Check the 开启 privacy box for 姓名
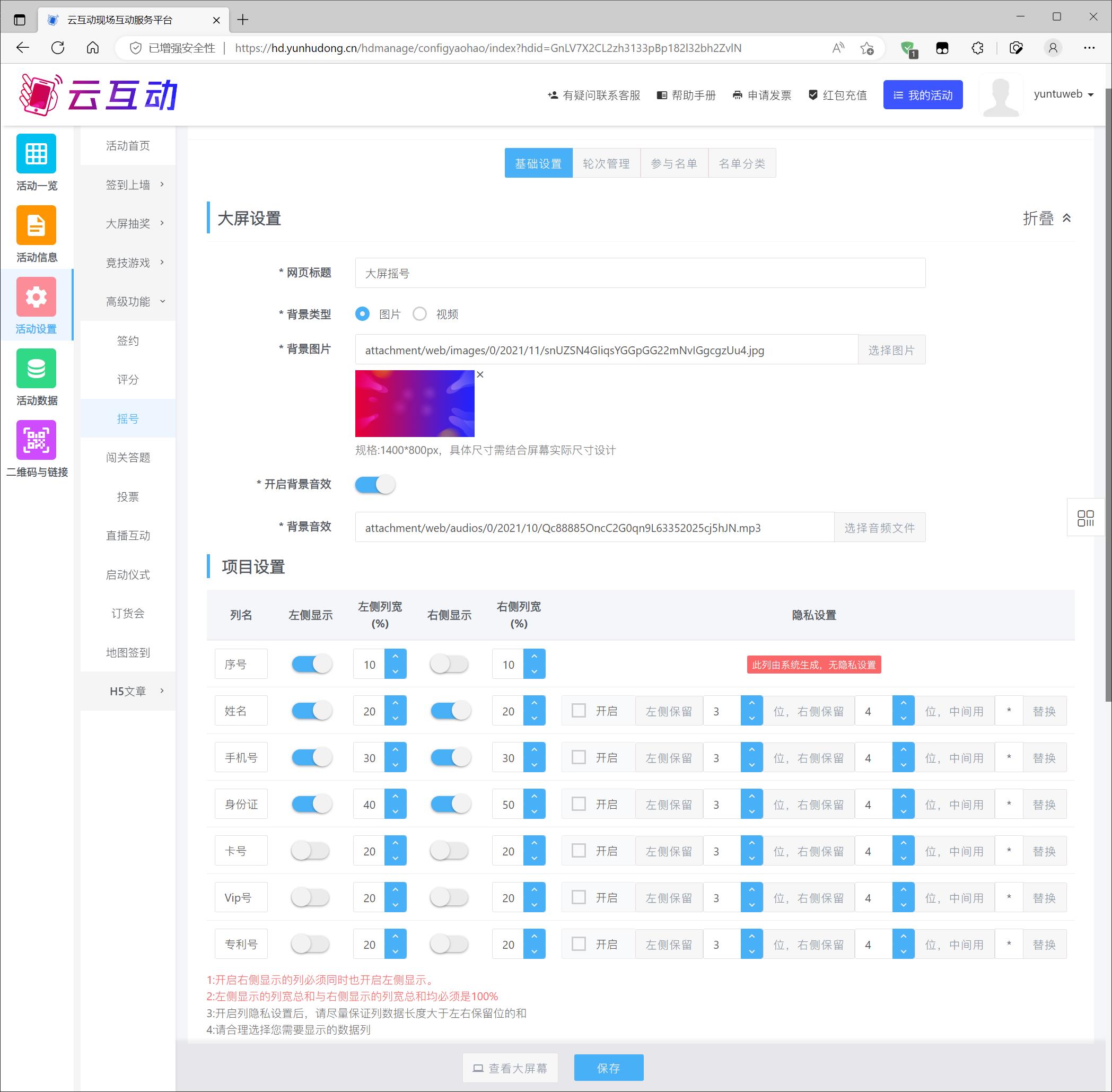 click(579, 711)
